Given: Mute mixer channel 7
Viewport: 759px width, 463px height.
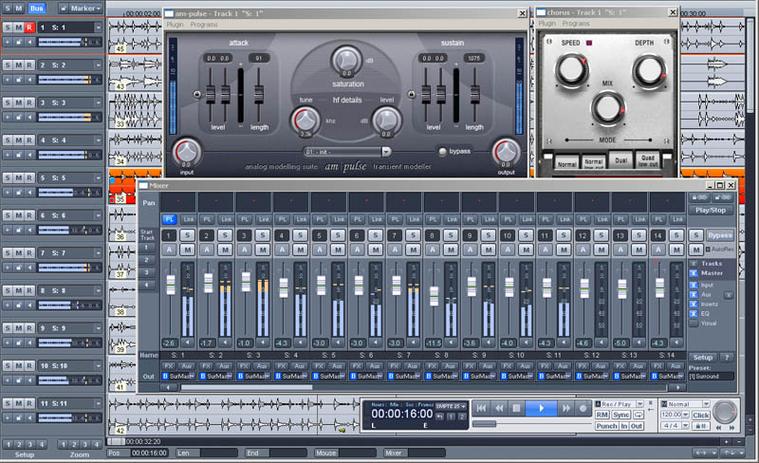Looking at the screenshot, I should click(413, 250).
